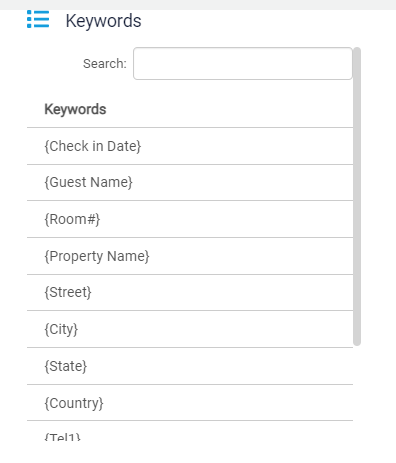Click the Keywords panel title
The image size is (396, 463).
click(x=103, y=21)
